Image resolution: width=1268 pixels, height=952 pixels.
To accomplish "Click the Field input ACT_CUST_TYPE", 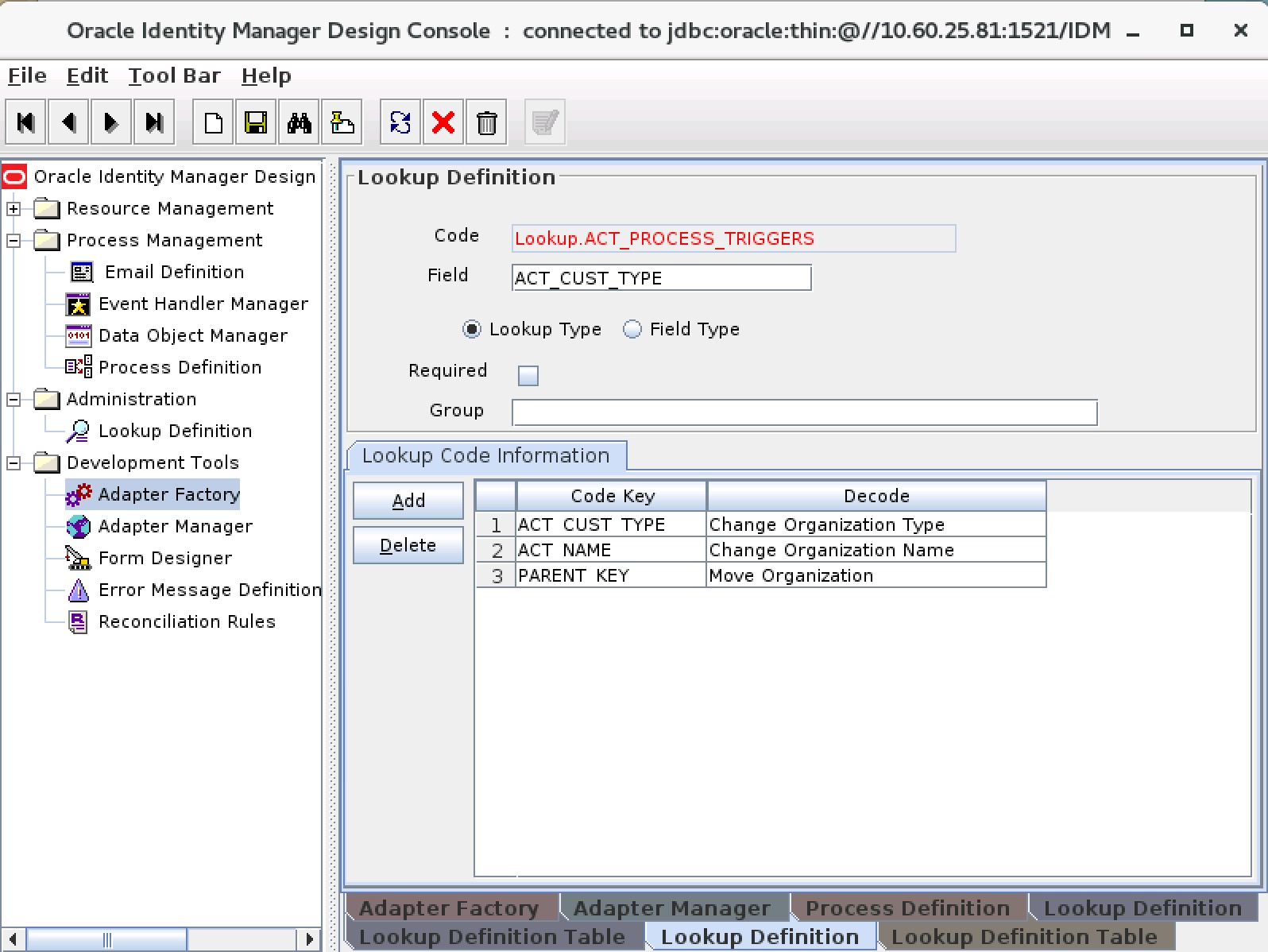I will [662, 278].
